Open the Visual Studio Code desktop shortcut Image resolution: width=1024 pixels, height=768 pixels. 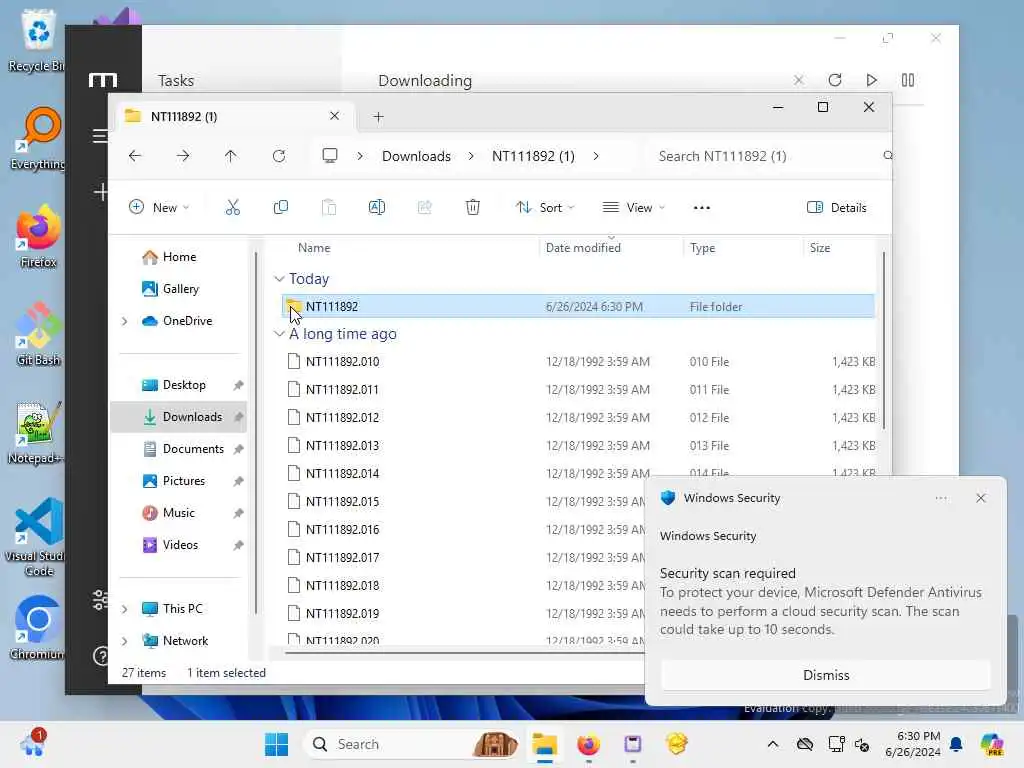point(38,537)
